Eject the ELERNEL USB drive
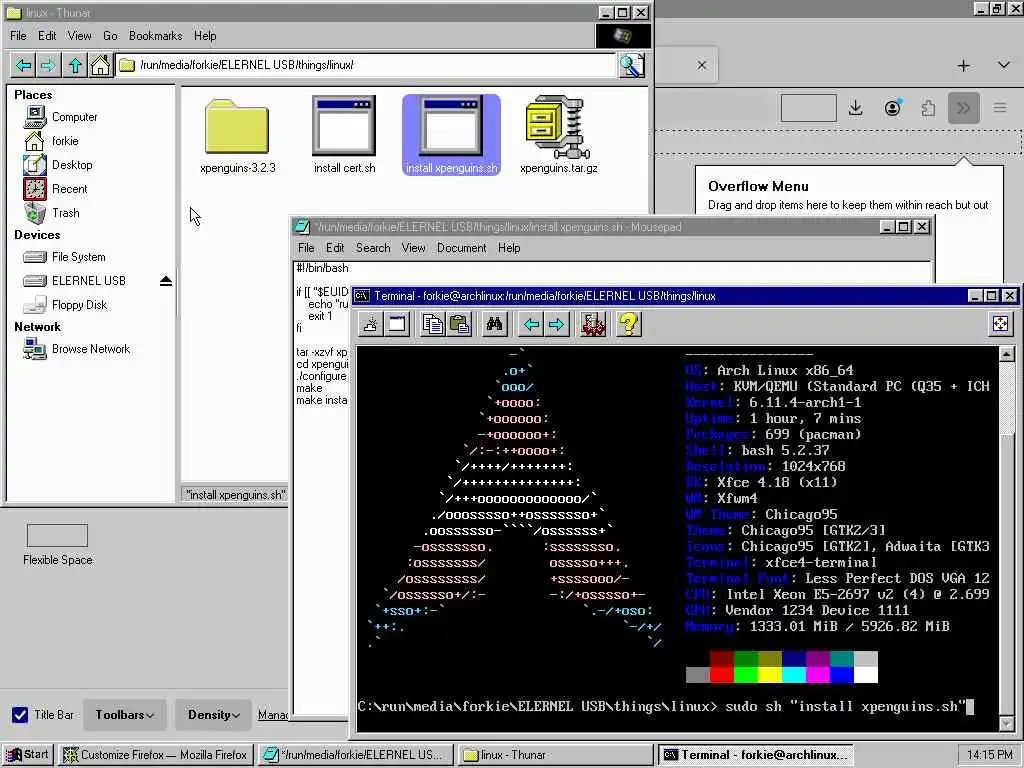 tap(166, 281)
